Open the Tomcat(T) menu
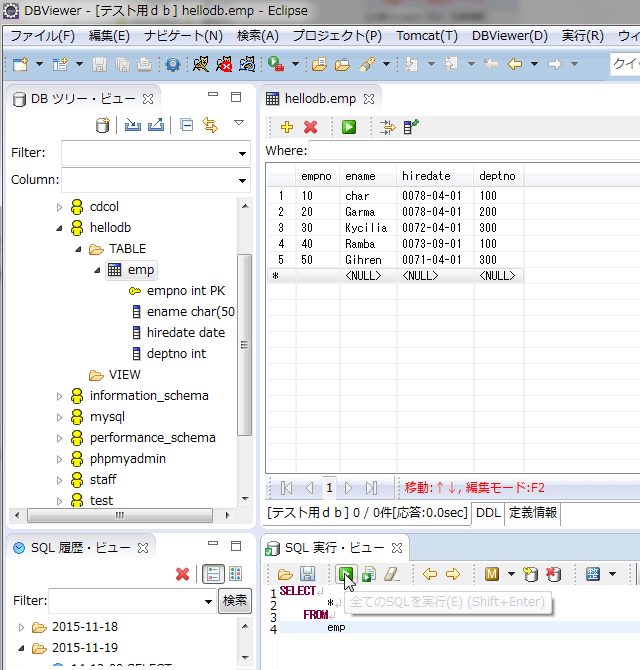 [427, 36]
